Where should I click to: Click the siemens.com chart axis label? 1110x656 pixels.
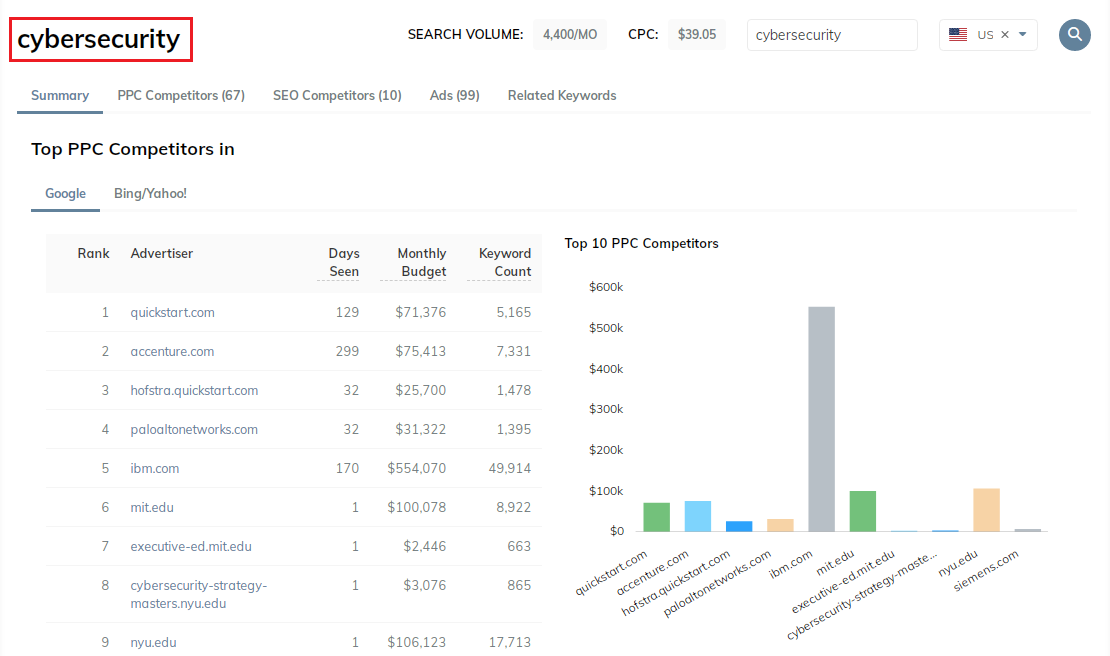click(x=986, y=570)
